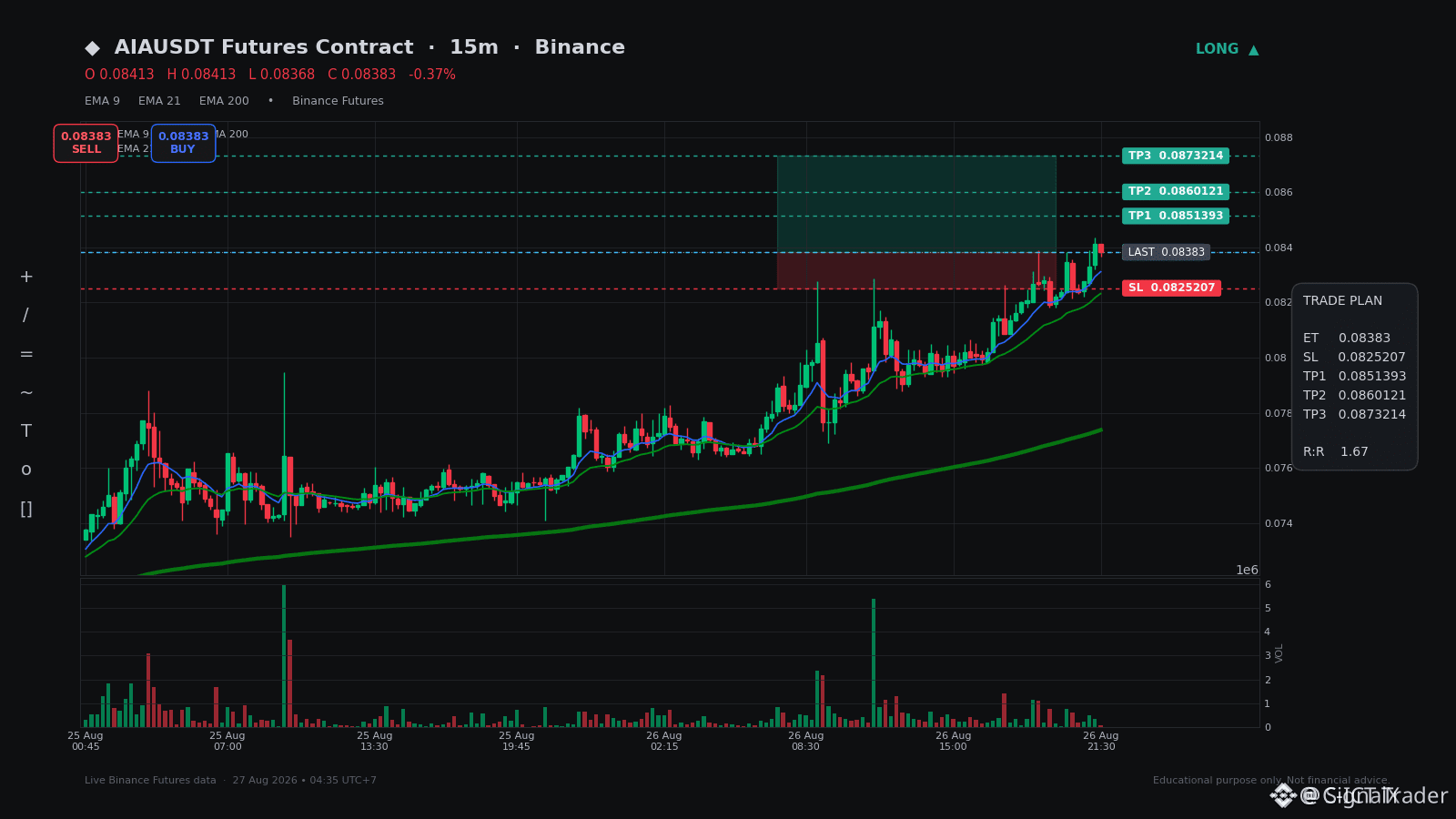Click the TP1 0.0851393 chart label
The image size is (1456, 819).
coord(1176,216)
